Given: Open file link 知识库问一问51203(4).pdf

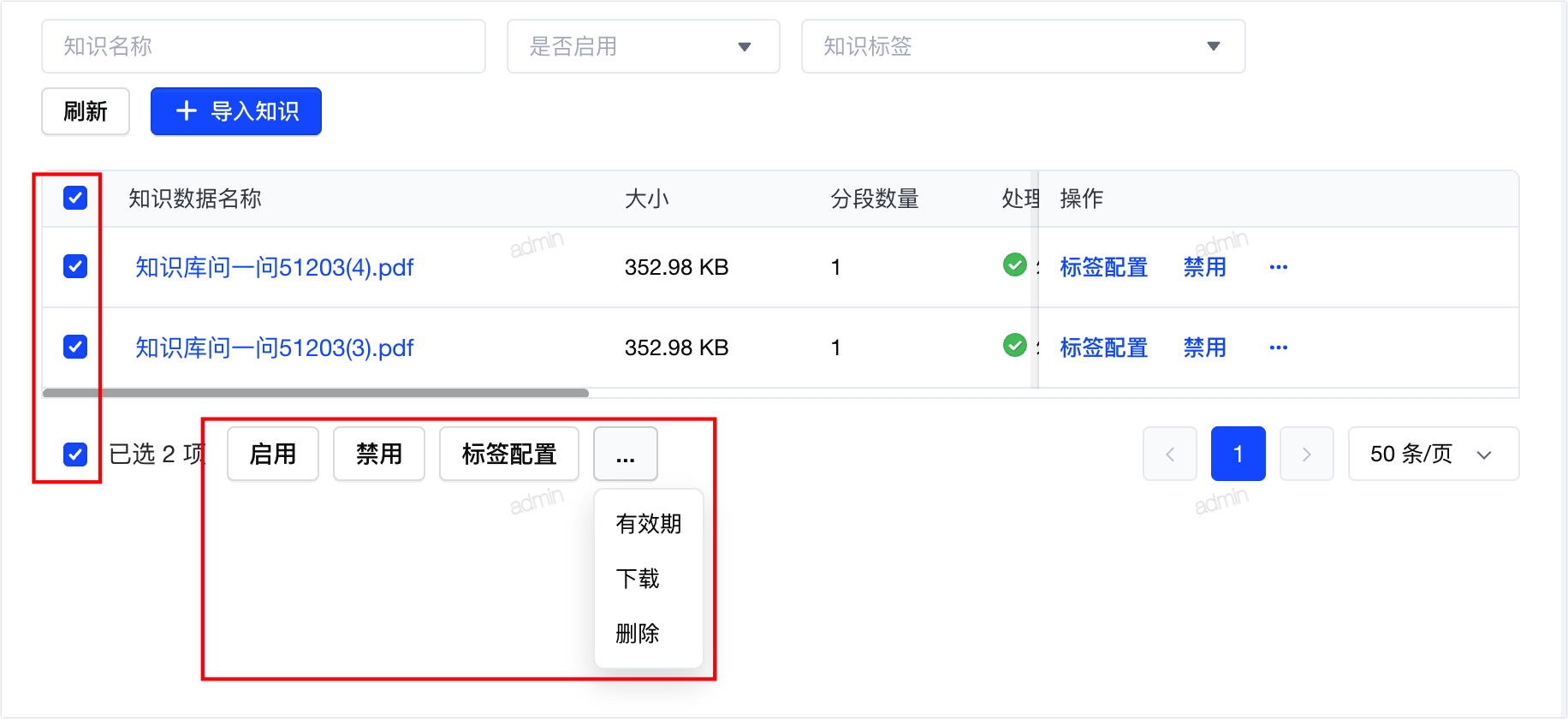Looking at the screenshot, I should (x=275, y=267).
